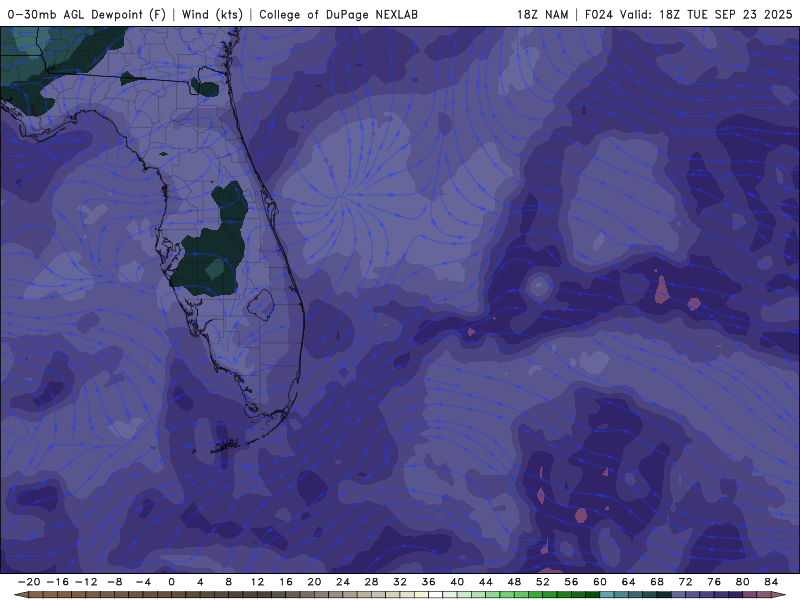Image resolution: width=800 pixels, height=600 pixels.
Task: Choose the 56 dewpoint legend value
Action: (571, 582)
